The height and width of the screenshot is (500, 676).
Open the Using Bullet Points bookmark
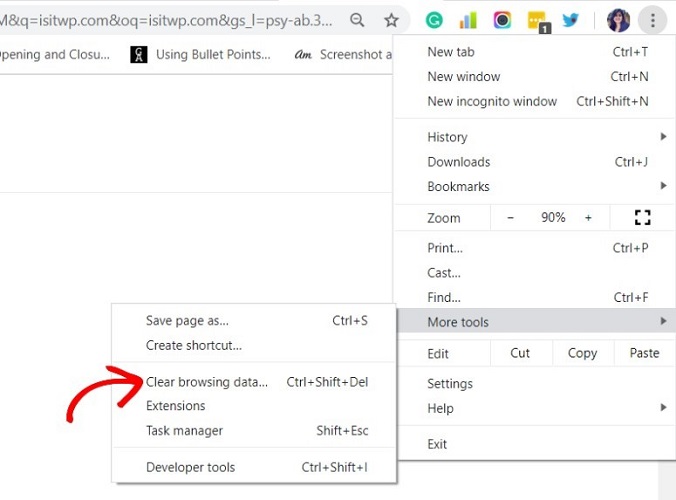pos(200,55)
